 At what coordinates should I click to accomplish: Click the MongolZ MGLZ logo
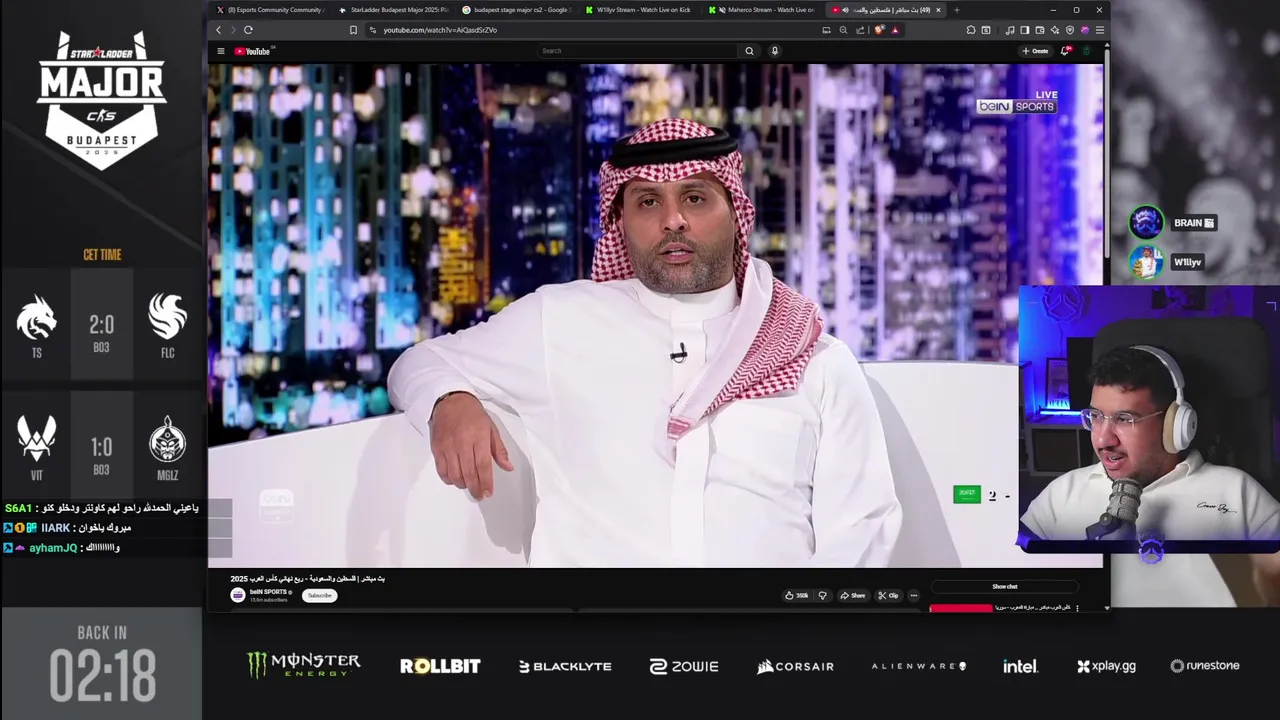pos(167,439)
